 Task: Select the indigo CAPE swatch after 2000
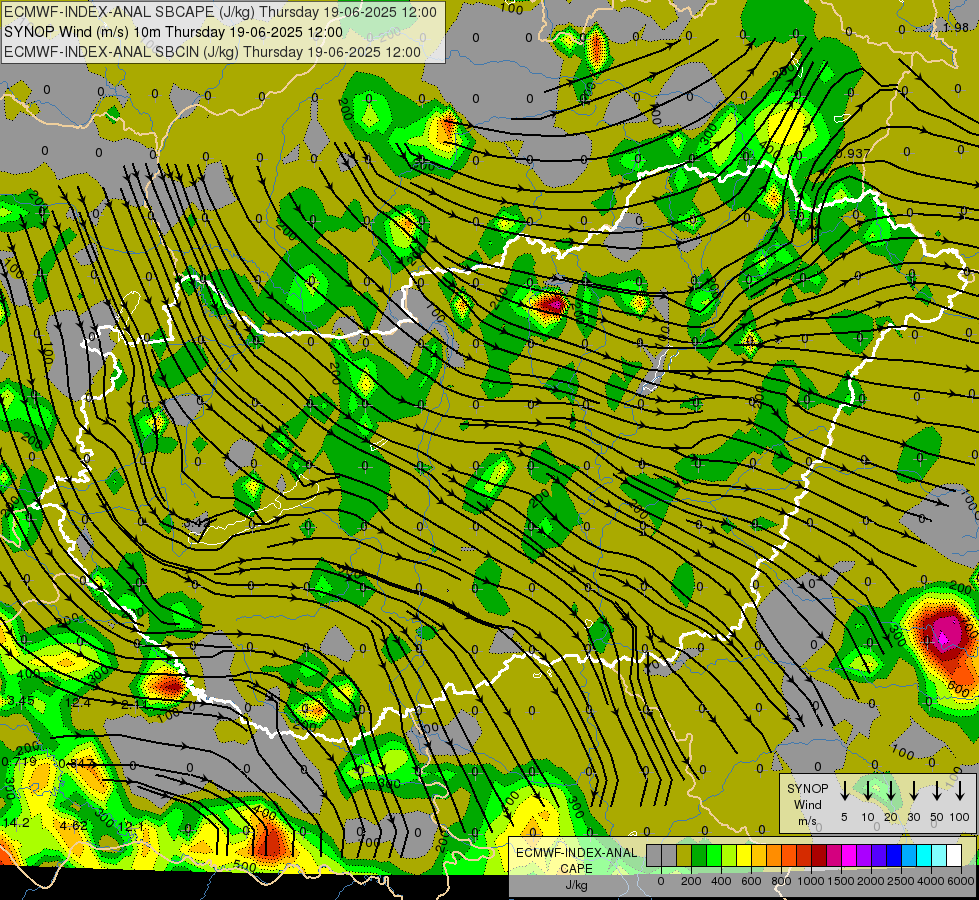[879, 856]
